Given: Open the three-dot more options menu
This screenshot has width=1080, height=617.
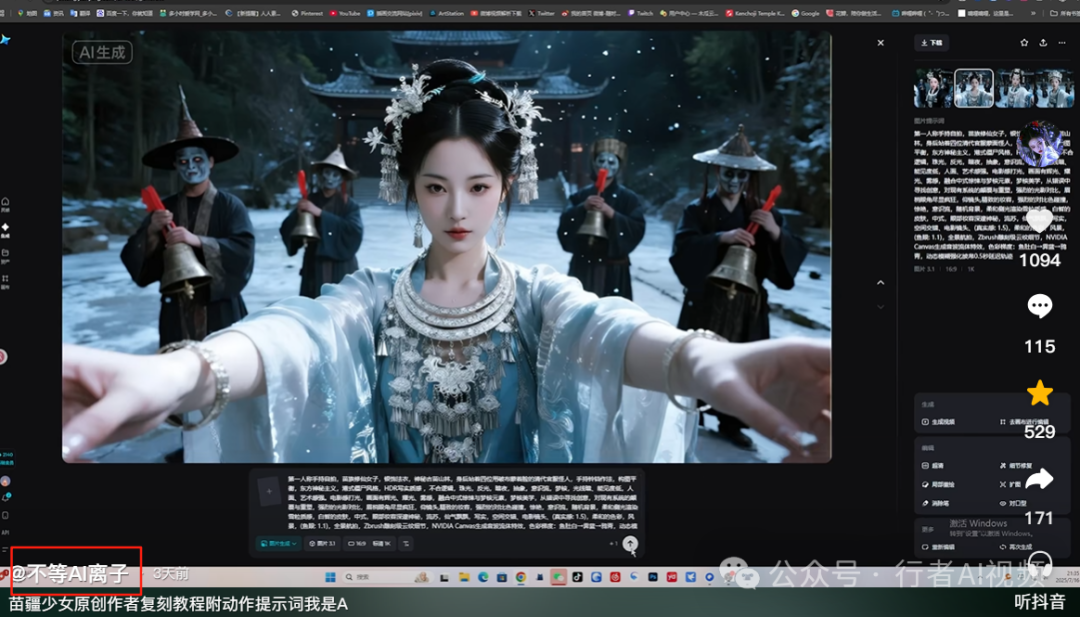Looking at the screenshot, I should (1062, 43).
